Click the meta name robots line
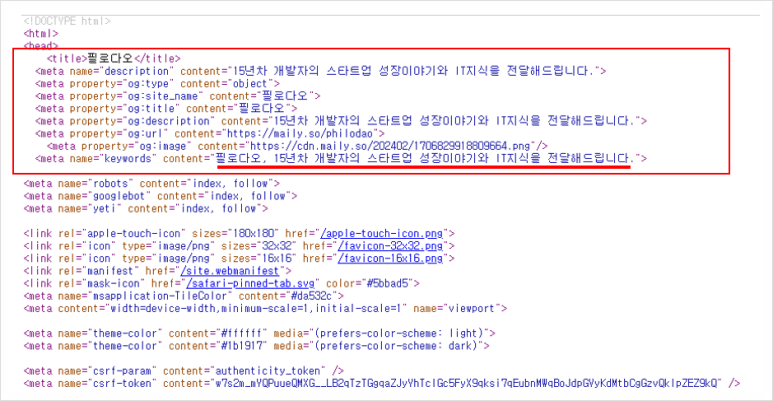The height and width of the screenshot is (401, 773). [151, 183]
